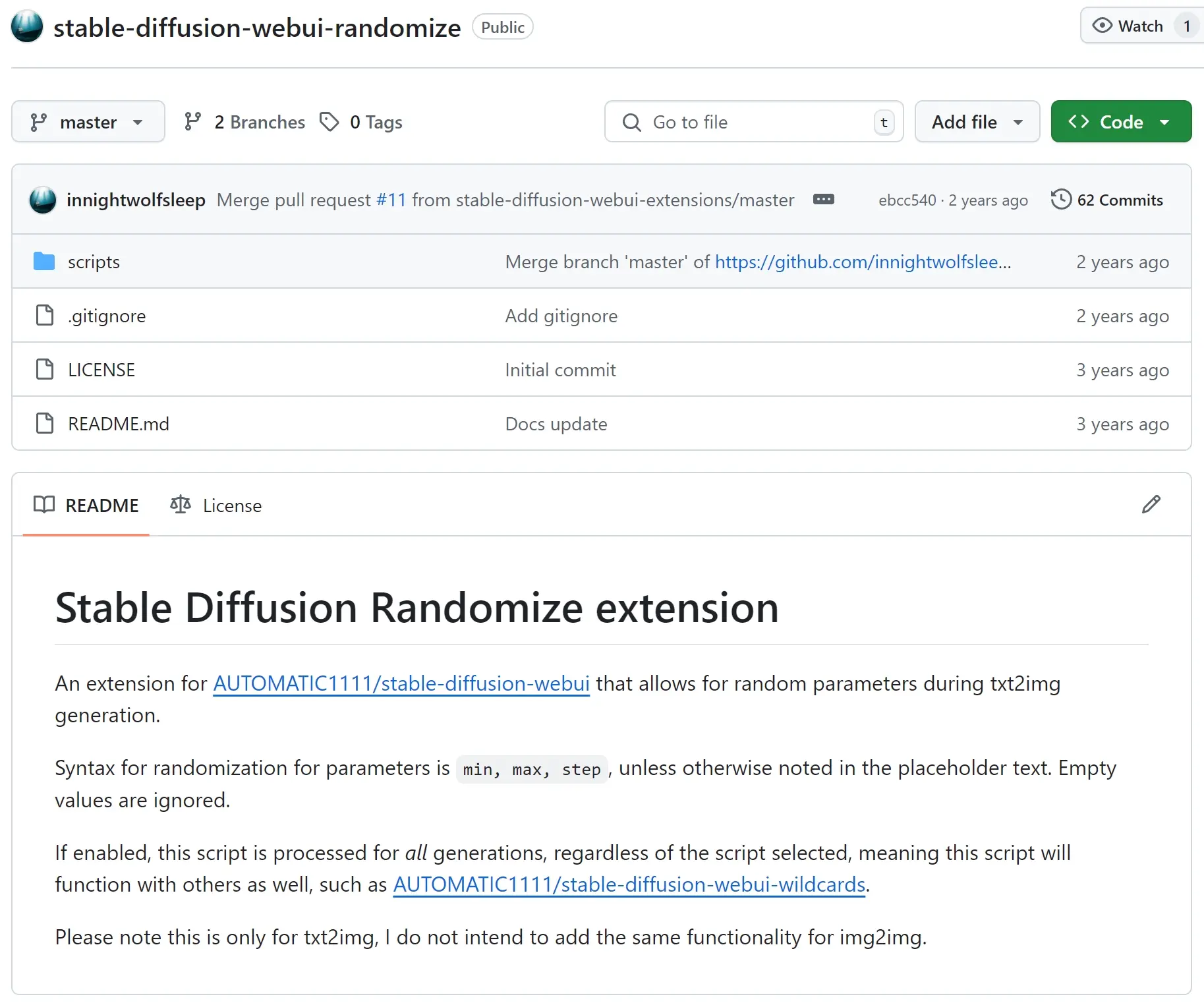The width and height of the screenshot is (1204, 1005).
Task: Click the repository owner avatar beside the title
Action: [x=27, y=26]
